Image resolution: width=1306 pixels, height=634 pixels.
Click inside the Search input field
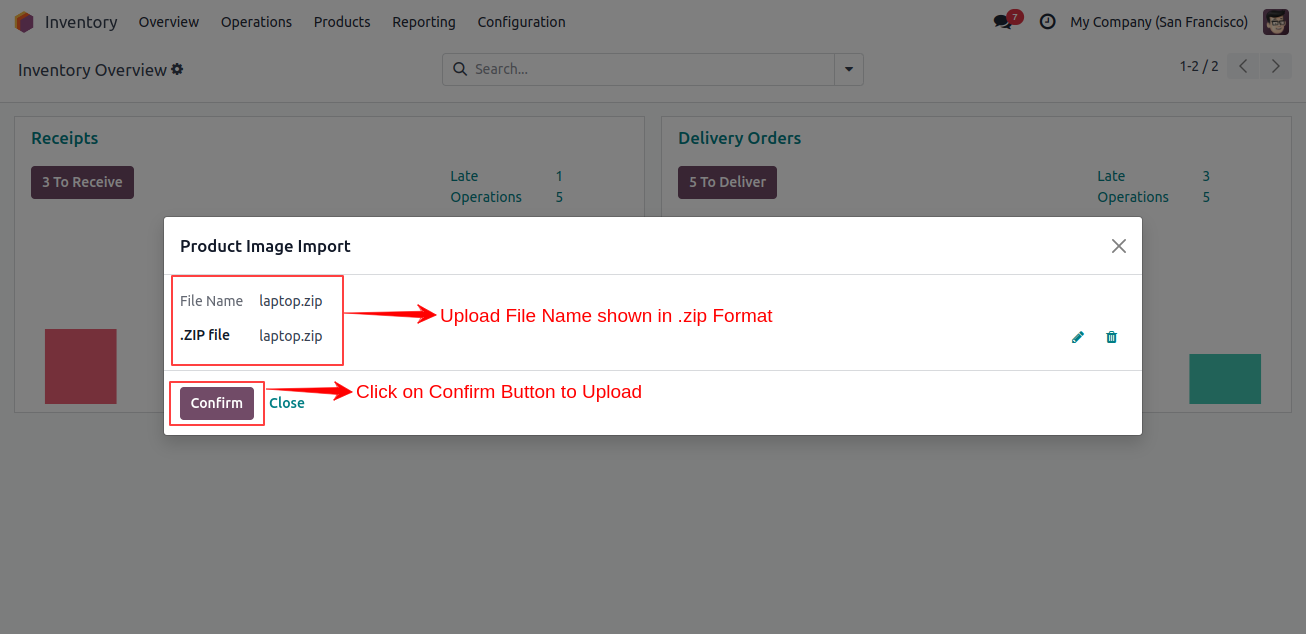pos(640,69)
